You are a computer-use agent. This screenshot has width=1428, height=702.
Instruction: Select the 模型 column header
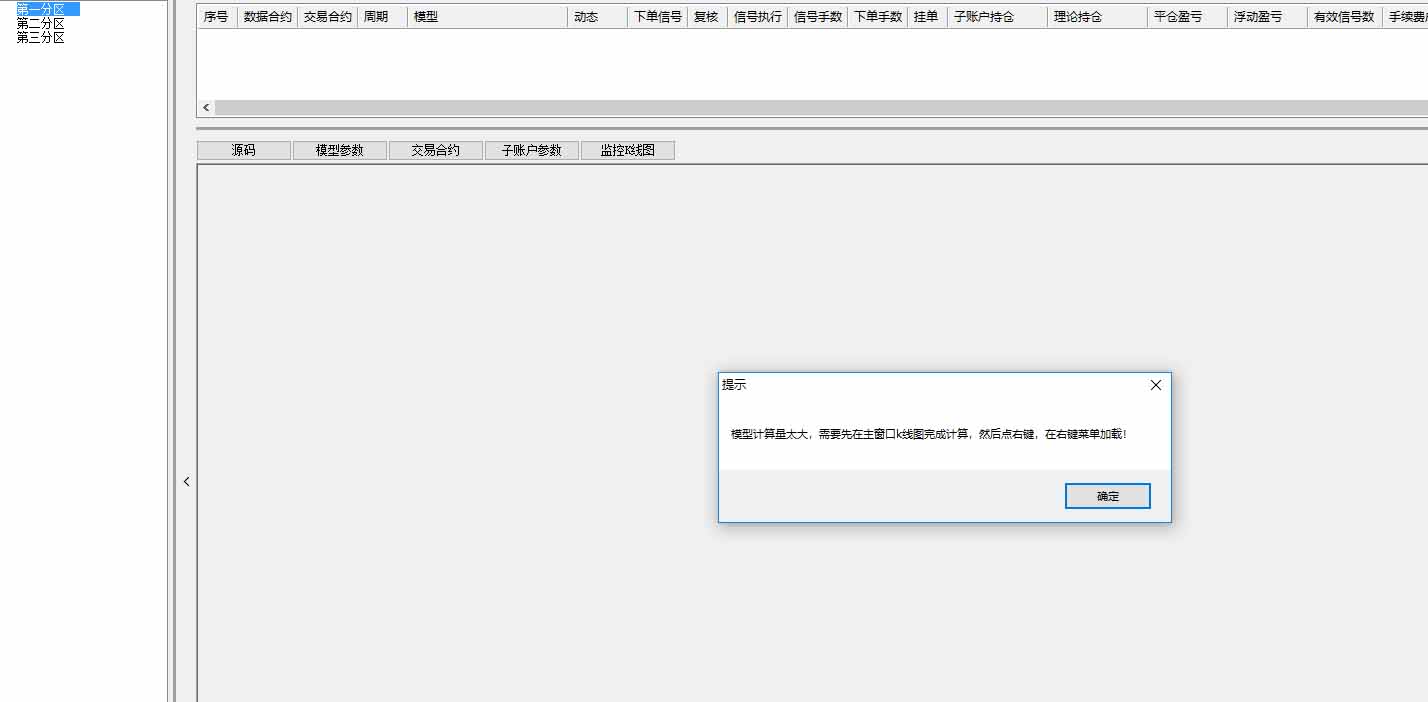(x=487, y=17)
